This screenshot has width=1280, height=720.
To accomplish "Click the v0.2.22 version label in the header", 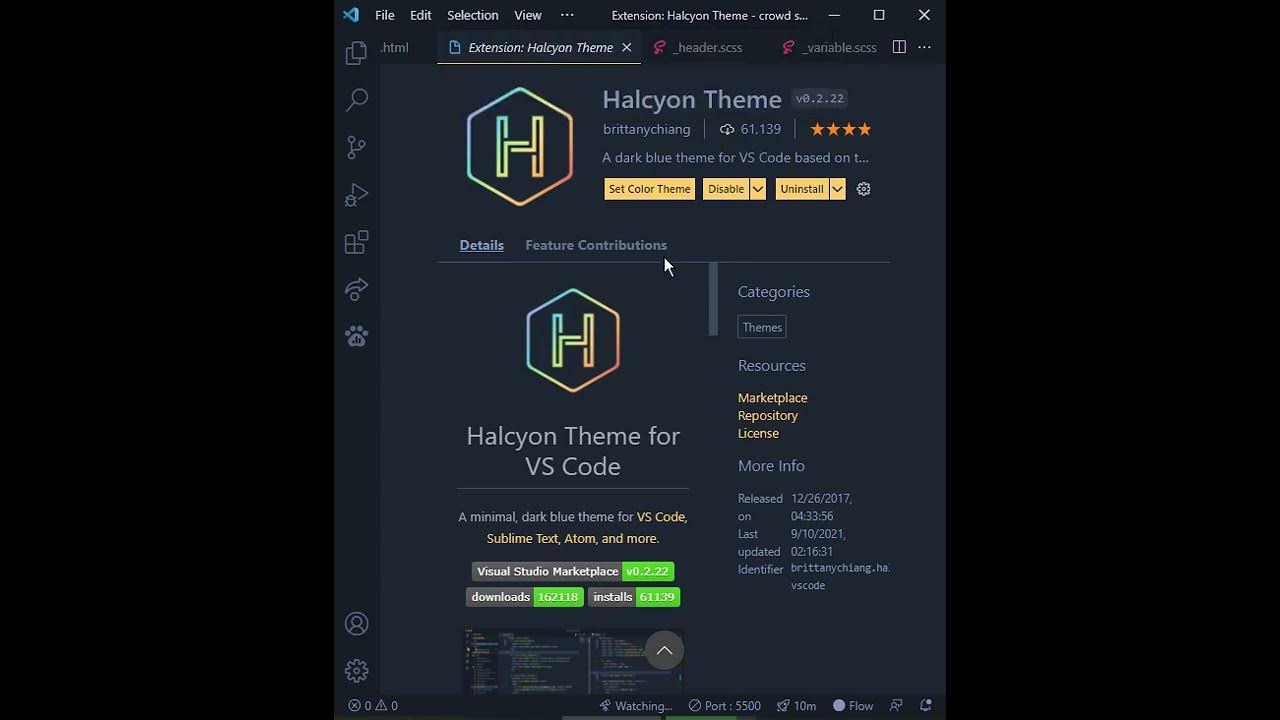I will [x=820, y=98].
